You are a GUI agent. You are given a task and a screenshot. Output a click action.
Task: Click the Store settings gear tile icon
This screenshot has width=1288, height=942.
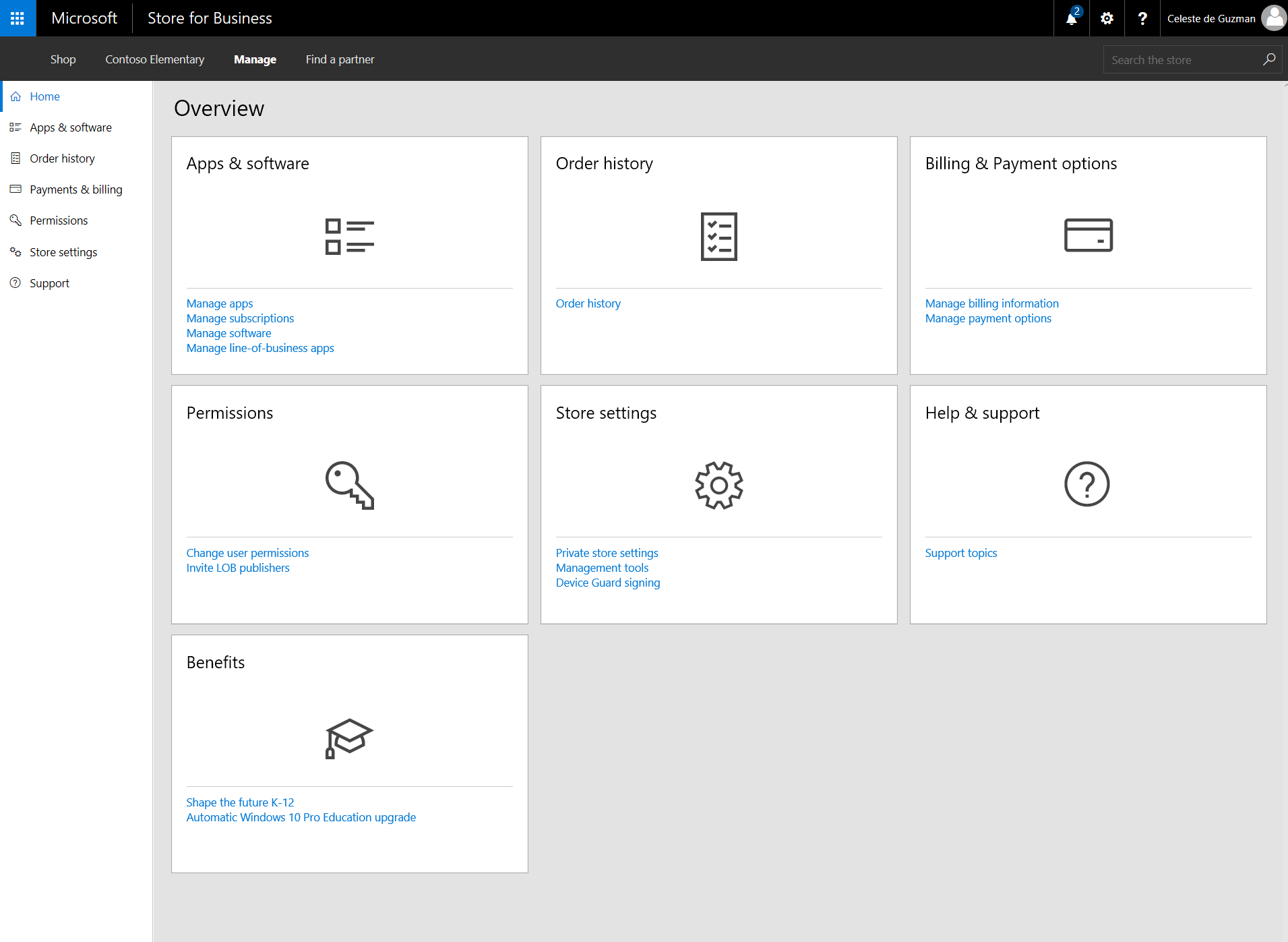point(719,485)
